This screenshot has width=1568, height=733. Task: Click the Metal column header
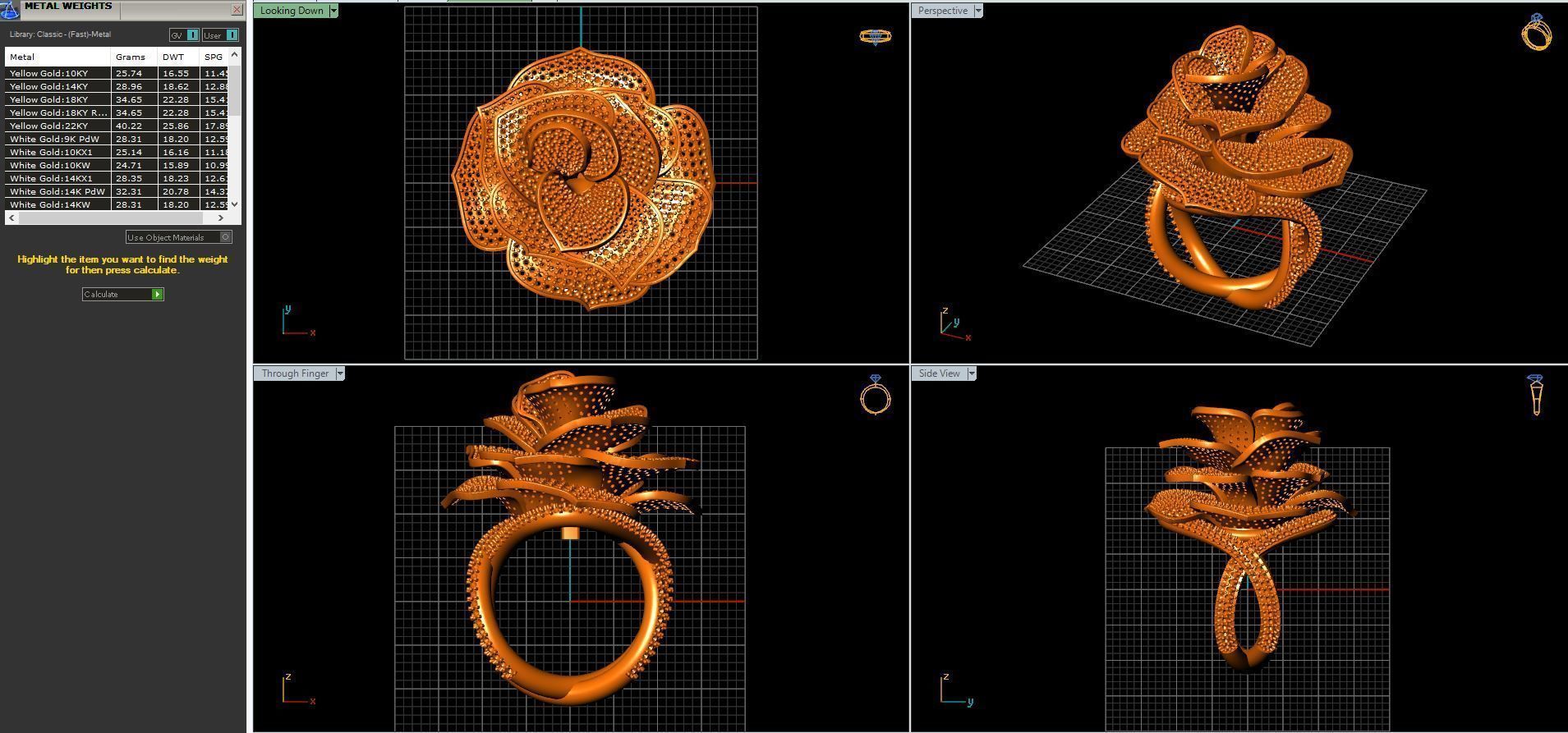(x=57, y=57)
